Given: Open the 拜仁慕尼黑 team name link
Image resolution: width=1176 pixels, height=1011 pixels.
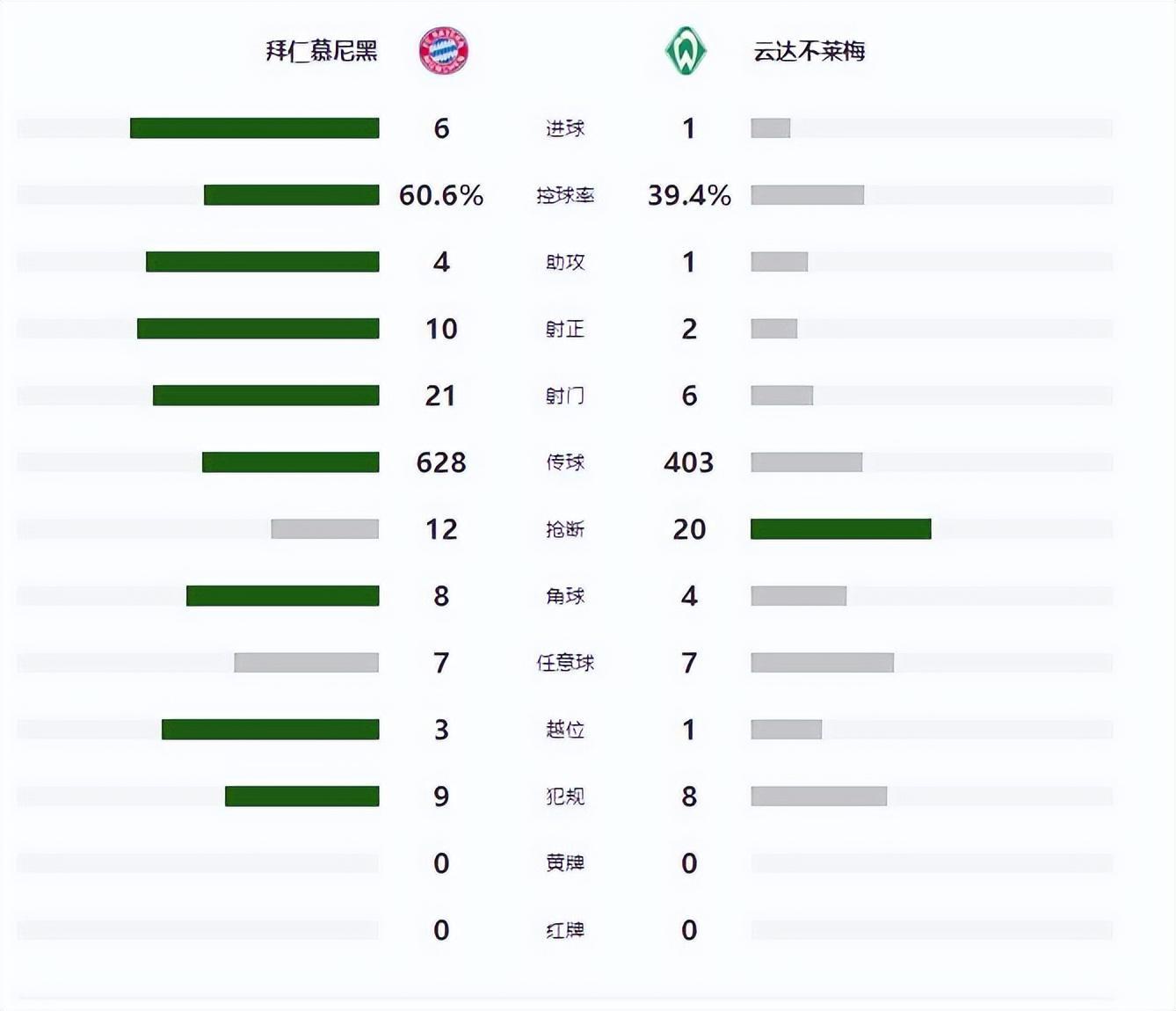Looking at the screenshot, I should coord(322,51).
